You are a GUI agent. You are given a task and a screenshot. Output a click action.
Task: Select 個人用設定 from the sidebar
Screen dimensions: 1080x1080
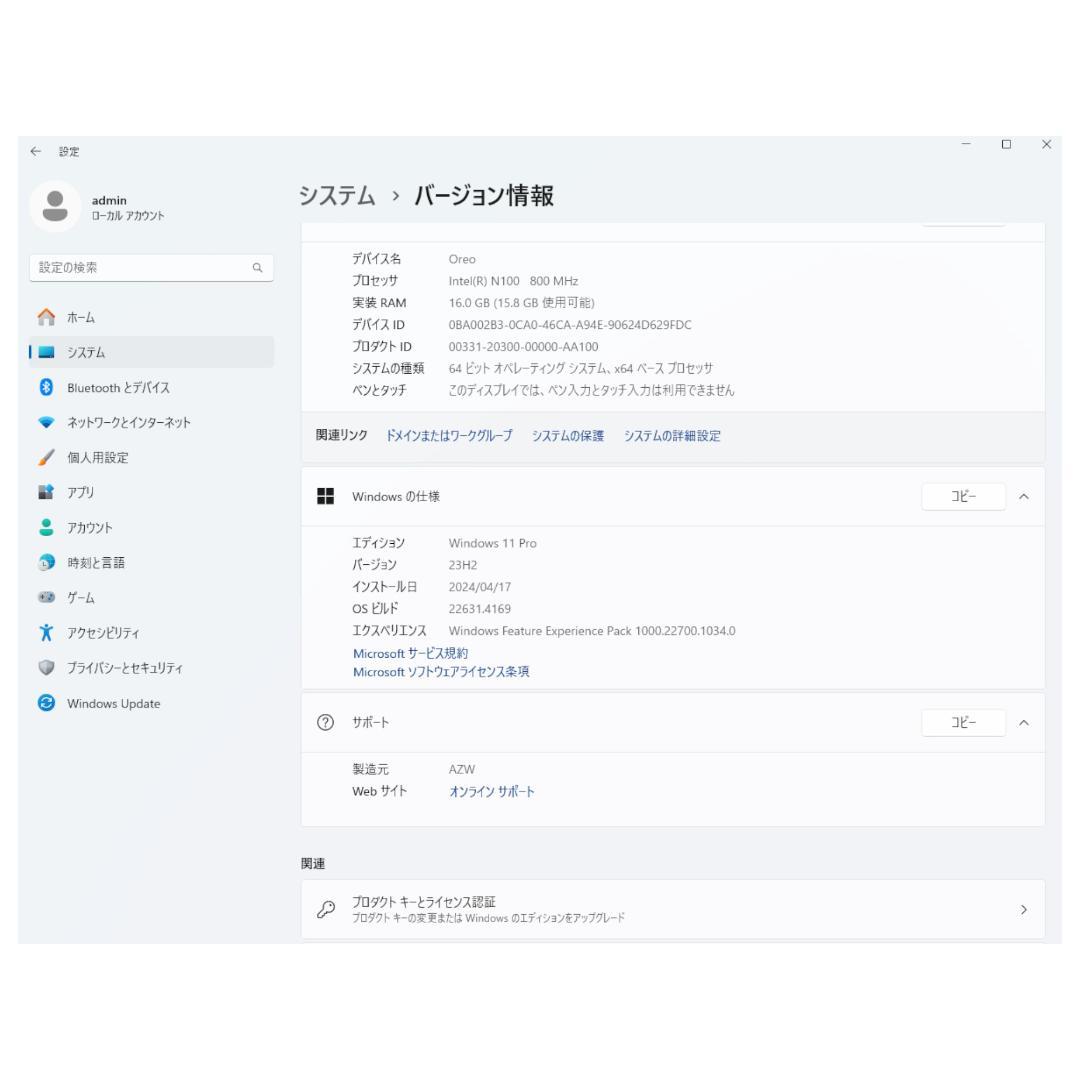click(95, 457)
